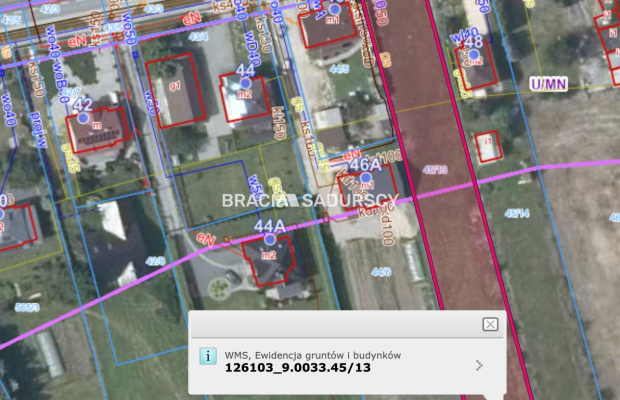
Task: Open parcel details with the arrow chevron
Action: click(479, 365)
